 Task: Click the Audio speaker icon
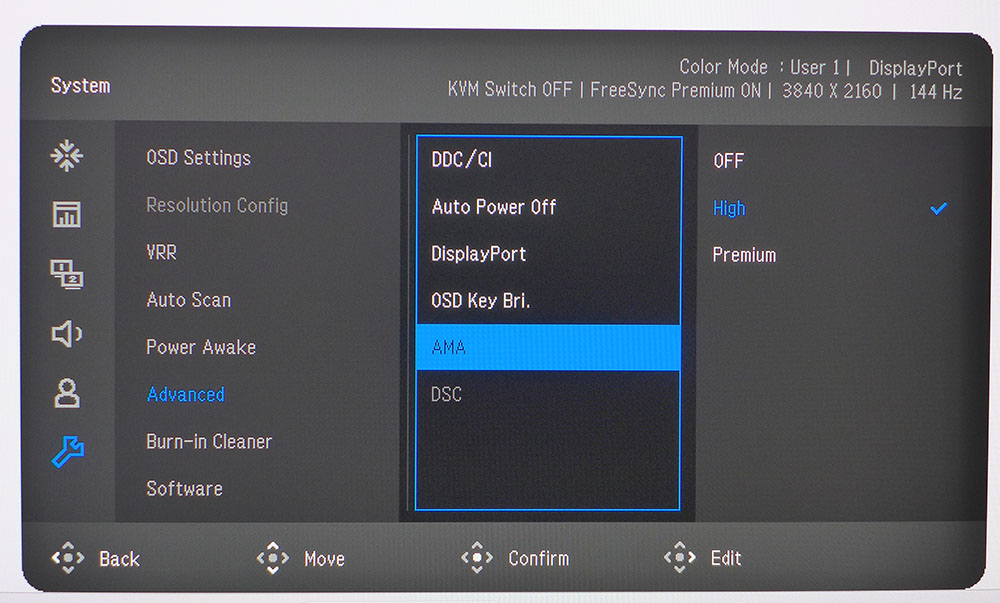click(x=67, y=334)
